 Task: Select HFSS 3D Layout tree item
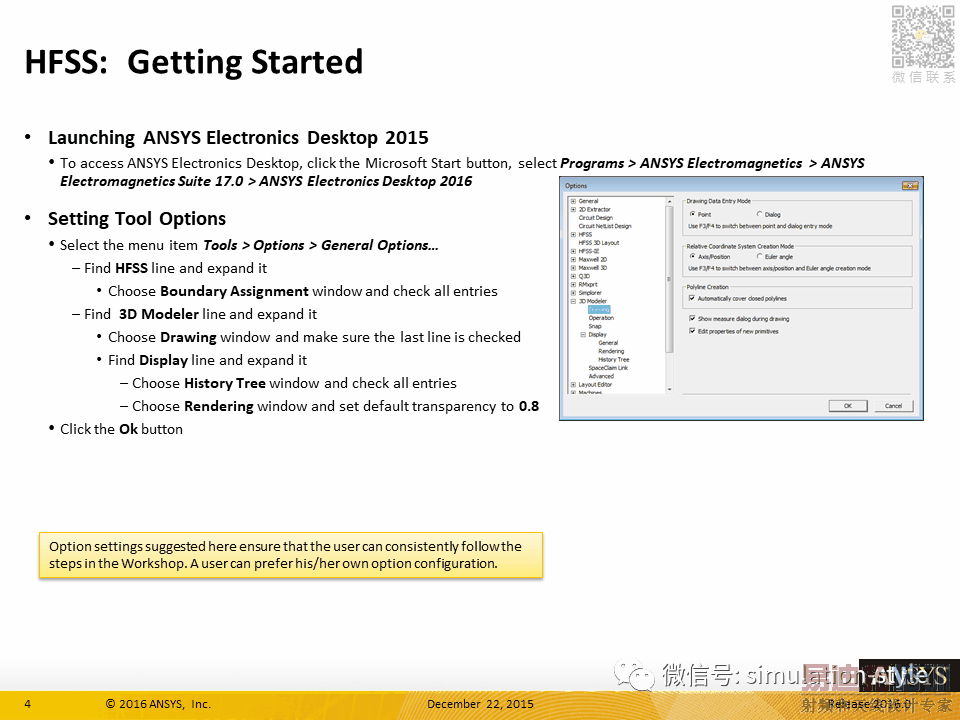[598, 243]
